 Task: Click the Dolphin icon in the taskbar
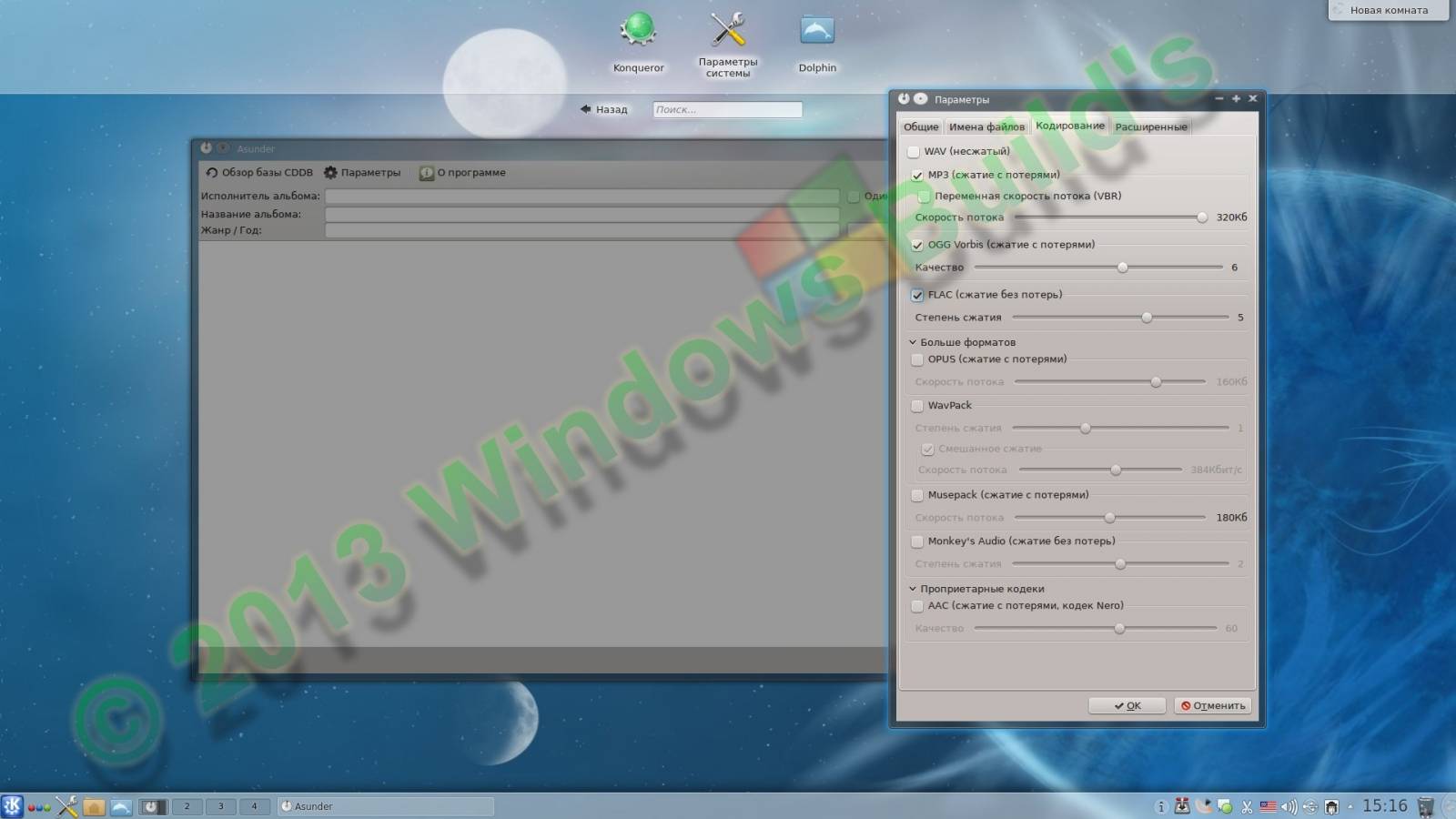tap(121, 806)
